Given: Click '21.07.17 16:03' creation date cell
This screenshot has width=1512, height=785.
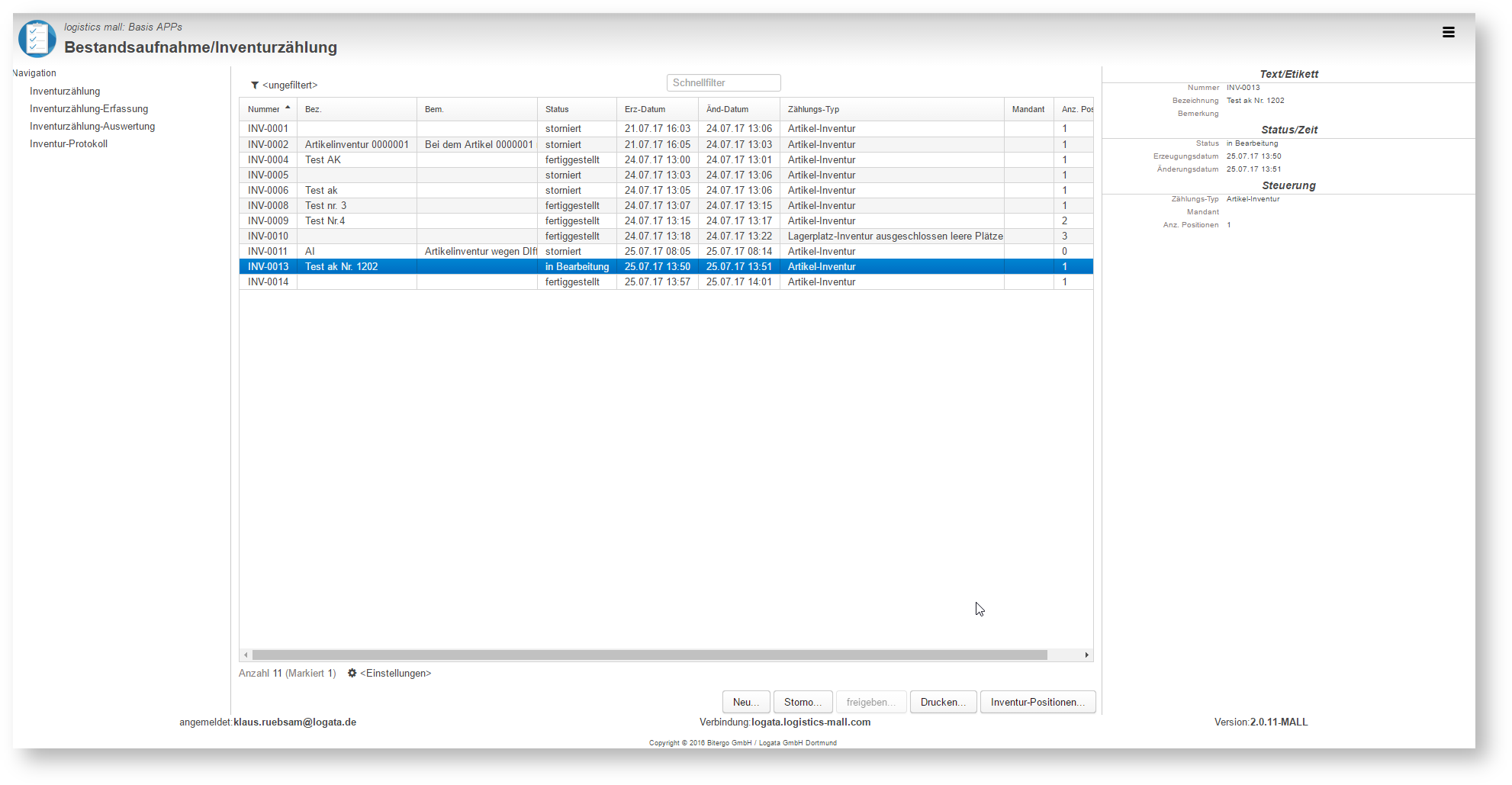Looking at the screenshot, I should point(658,129).
